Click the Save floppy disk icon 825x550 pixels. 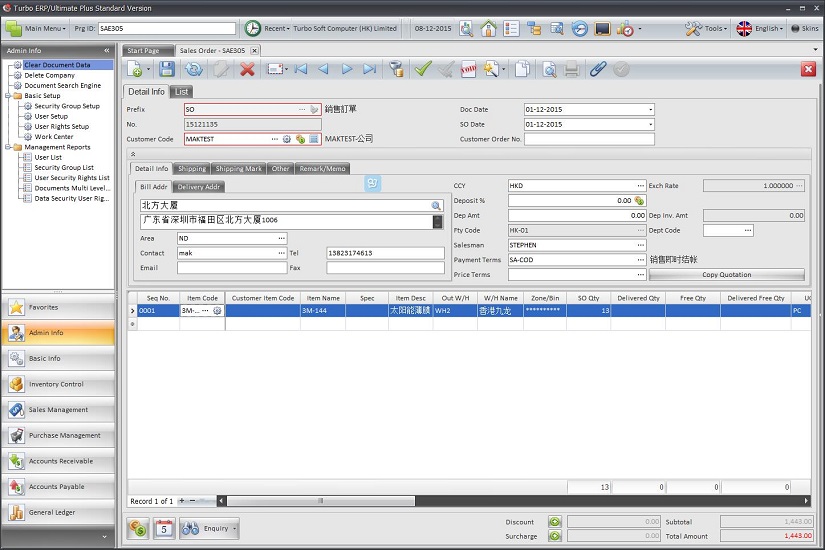(167, 69)
